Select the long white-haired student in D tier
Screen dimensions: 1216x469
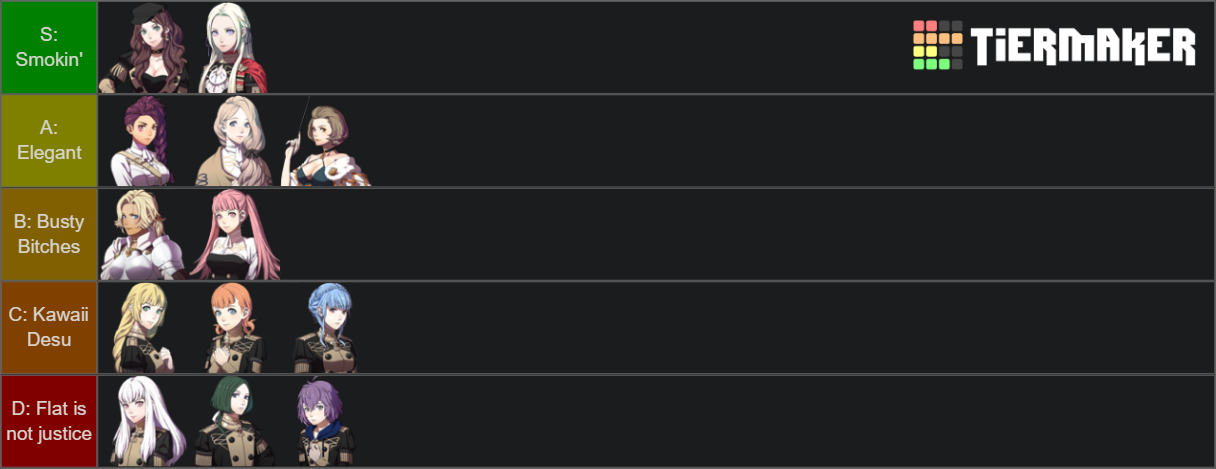click(143, 421)
